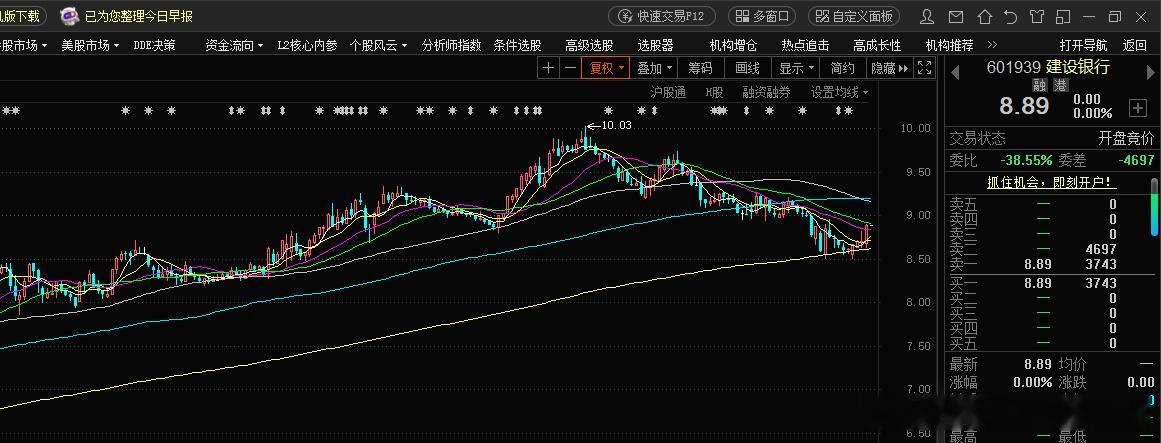The height and width of the screenshot is (443, 1161).
Task: Open the 复权 dropdown
Action: (x=605, y=68)
